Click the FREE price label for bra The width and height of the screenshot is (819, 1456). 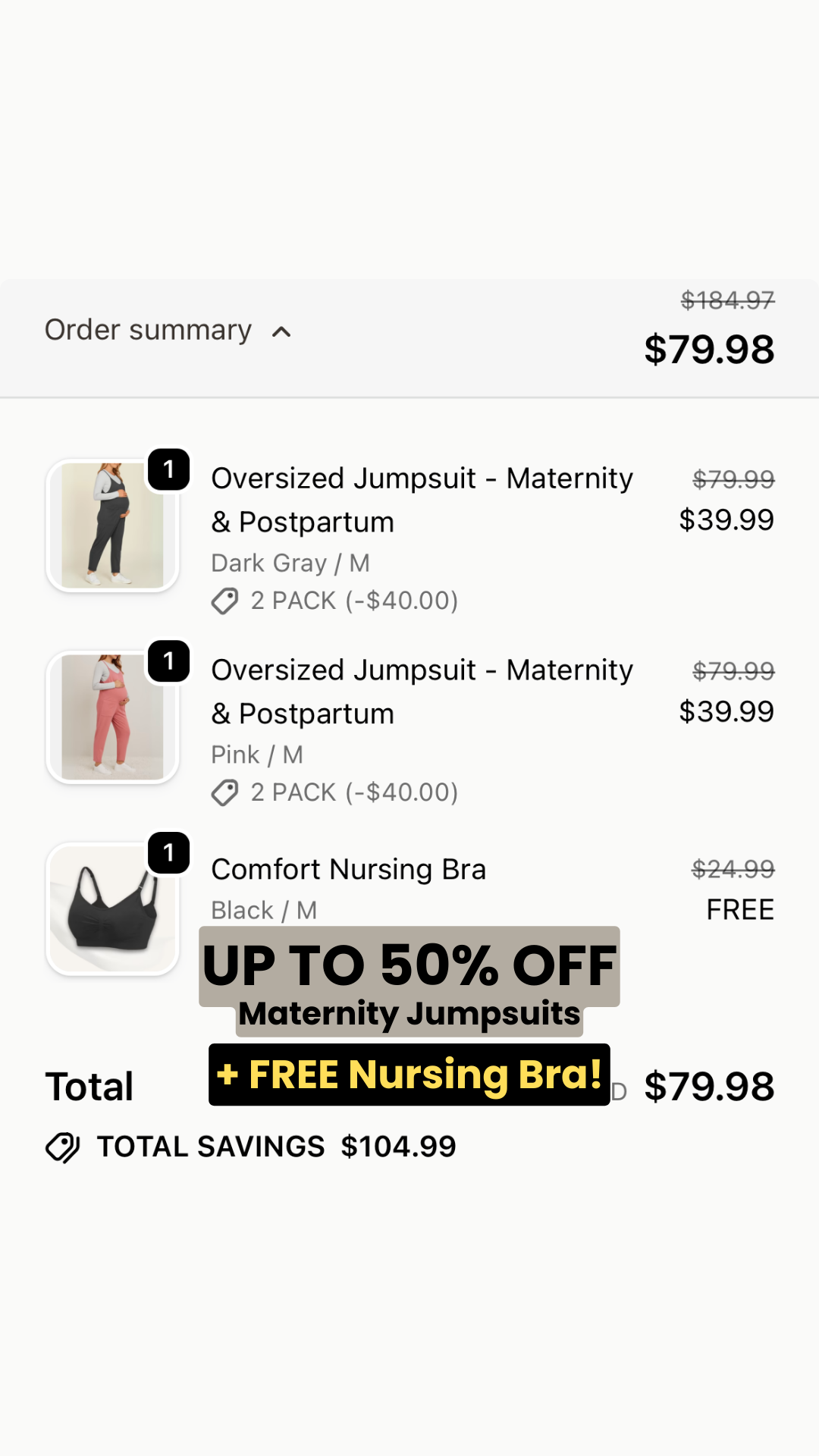740,909
